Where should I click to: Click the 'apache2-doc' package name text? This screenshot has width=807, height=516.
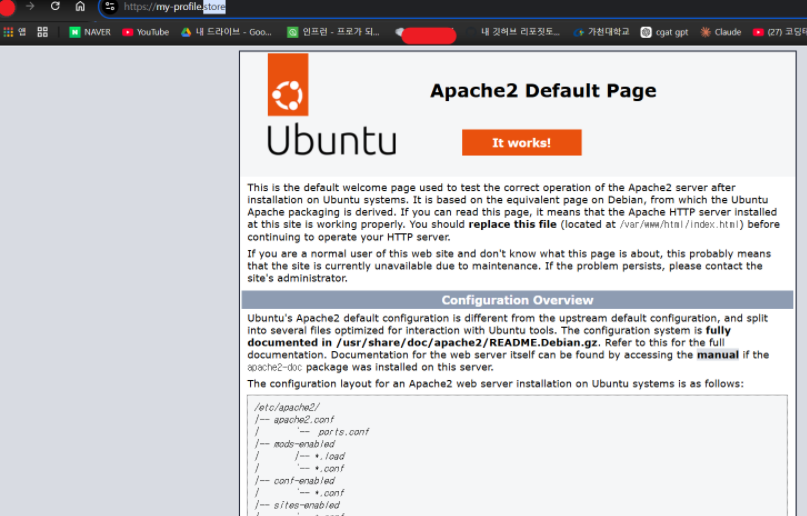[274, 367]
